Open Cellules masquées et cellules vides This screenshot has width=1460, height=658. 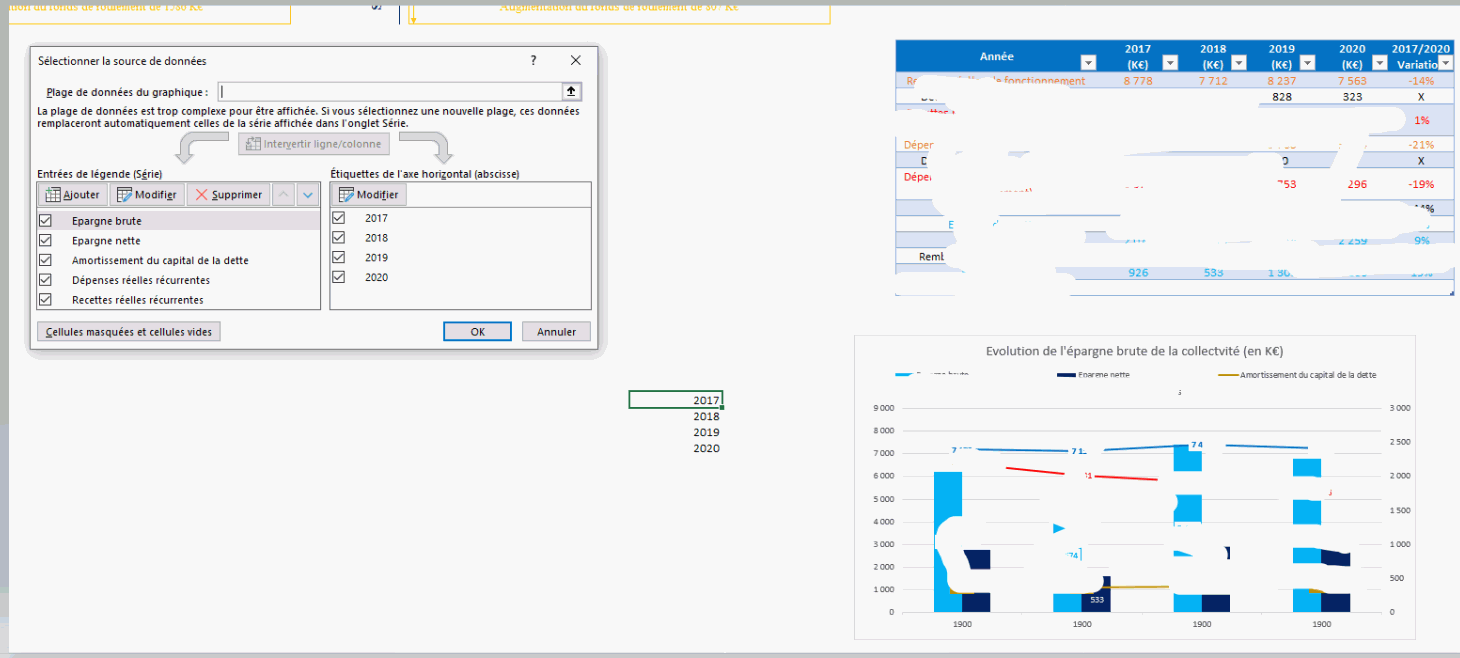pyautogui.click(x=128, y=332)
